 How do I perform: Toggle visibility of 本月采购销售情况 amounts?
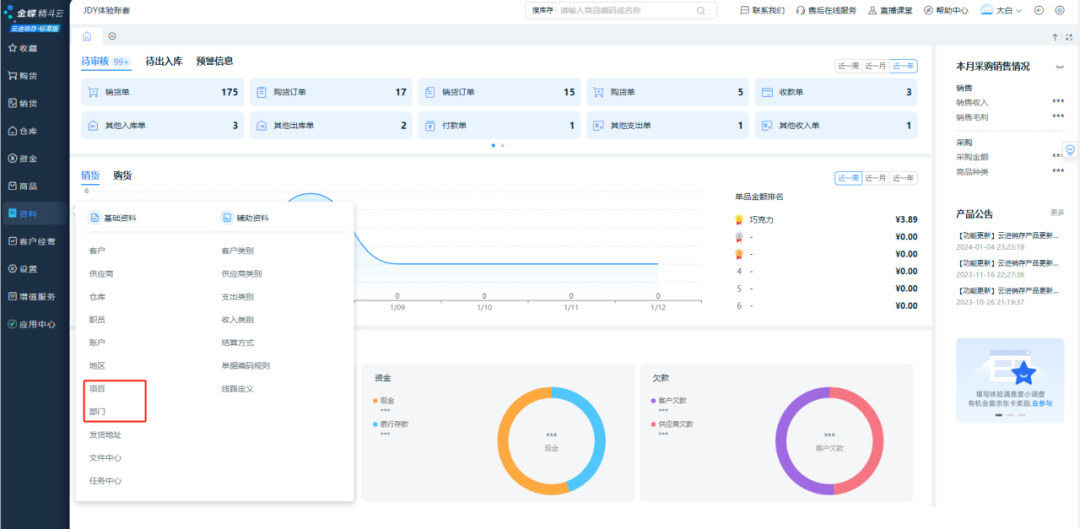coord(1059,68)
